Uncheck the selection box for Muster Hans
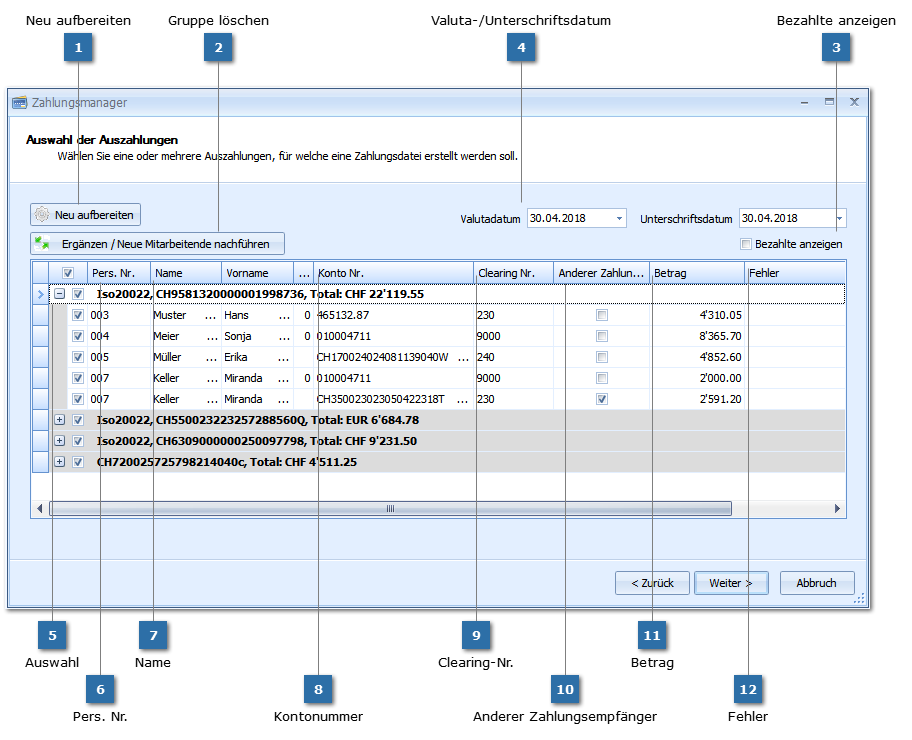912x740 pixels. tap(78, 315)
